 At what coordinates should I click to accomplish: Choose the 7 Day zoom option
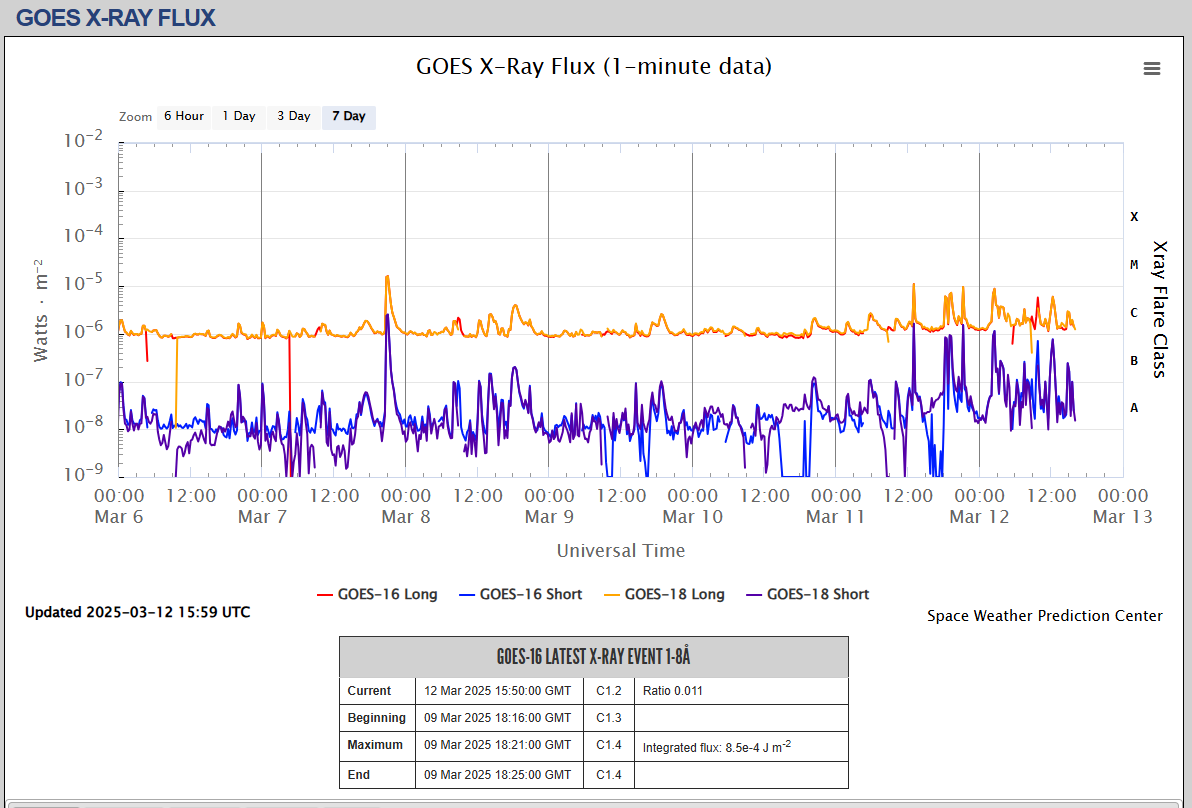[x=349, y=116]
